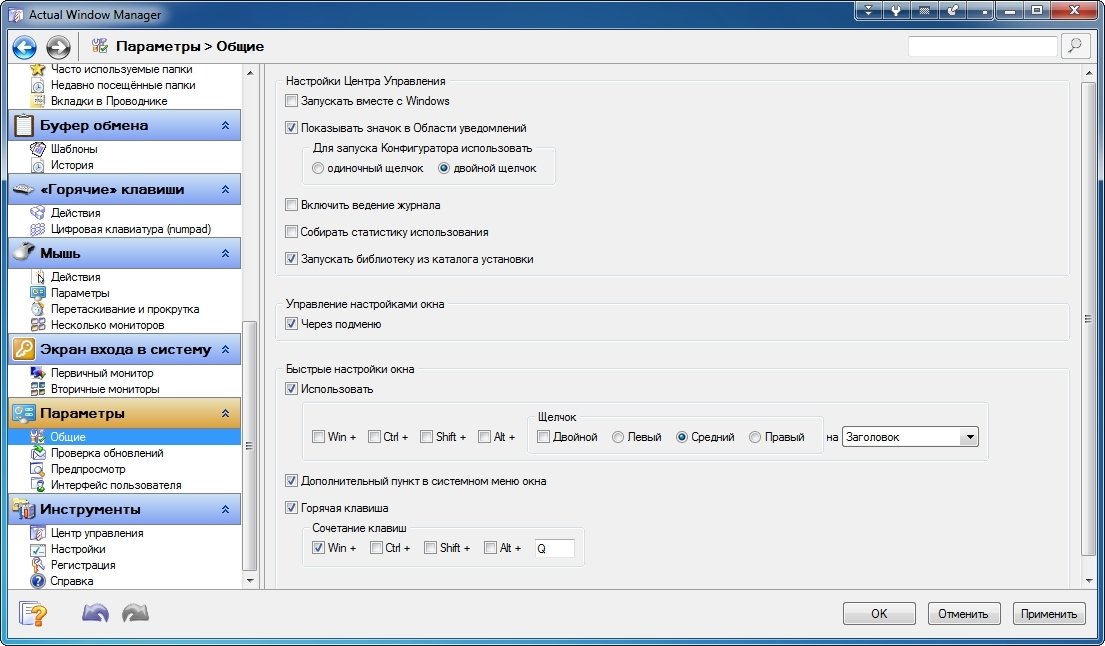Click the search magnifier icon
Image resolution: width=1105 pixels, height=646 pixels.
pyautogui.click(x=1074, y=46)
